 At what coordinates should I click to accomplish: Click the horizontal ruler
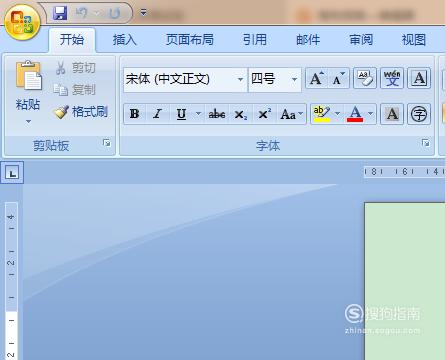tap(404, 172)
